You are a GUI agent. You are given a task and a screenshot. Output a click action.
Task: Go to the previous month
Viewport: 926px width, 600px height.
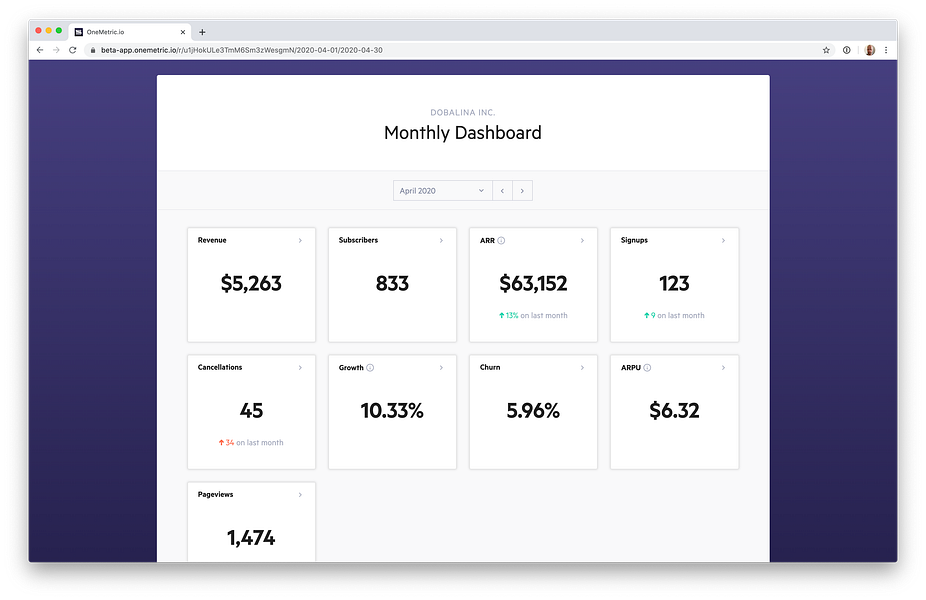point(502,191)
